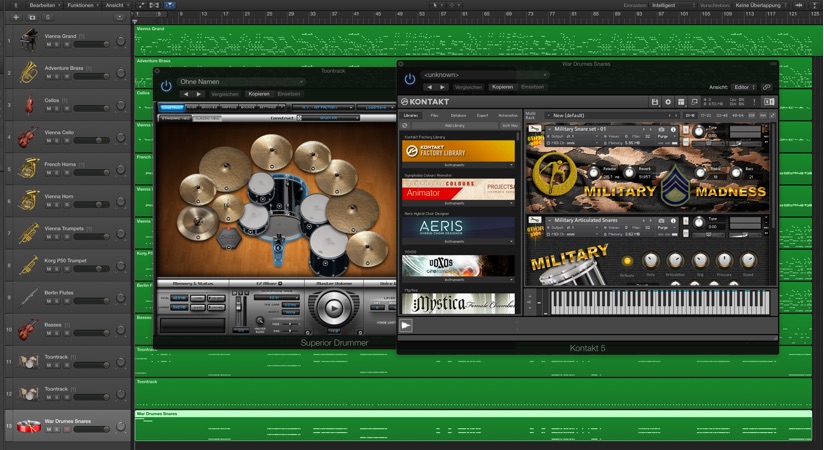Click the Cellos track instrument icon
Screen dimensions: 824x450
point(28,105)
